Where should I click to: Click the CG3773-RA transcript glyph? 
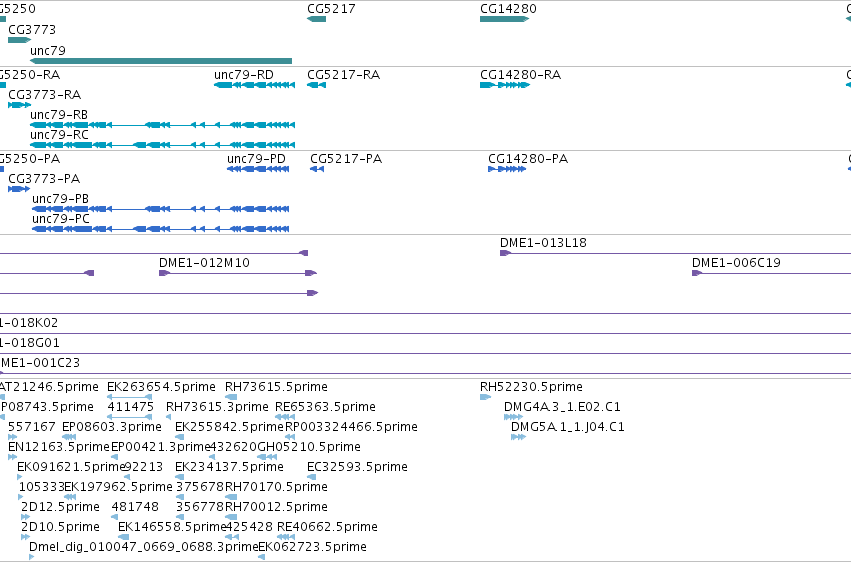tap(20, 105)
